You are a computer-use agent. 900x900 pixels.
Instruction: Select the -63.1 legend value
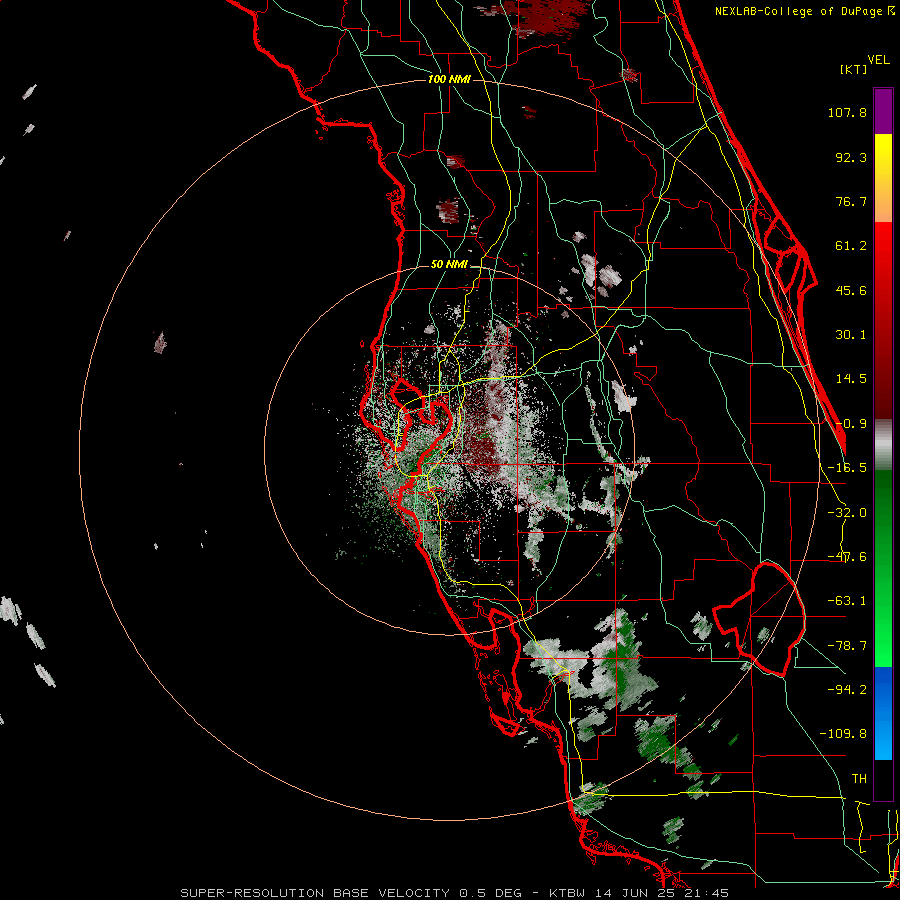[x=847, y=601]
